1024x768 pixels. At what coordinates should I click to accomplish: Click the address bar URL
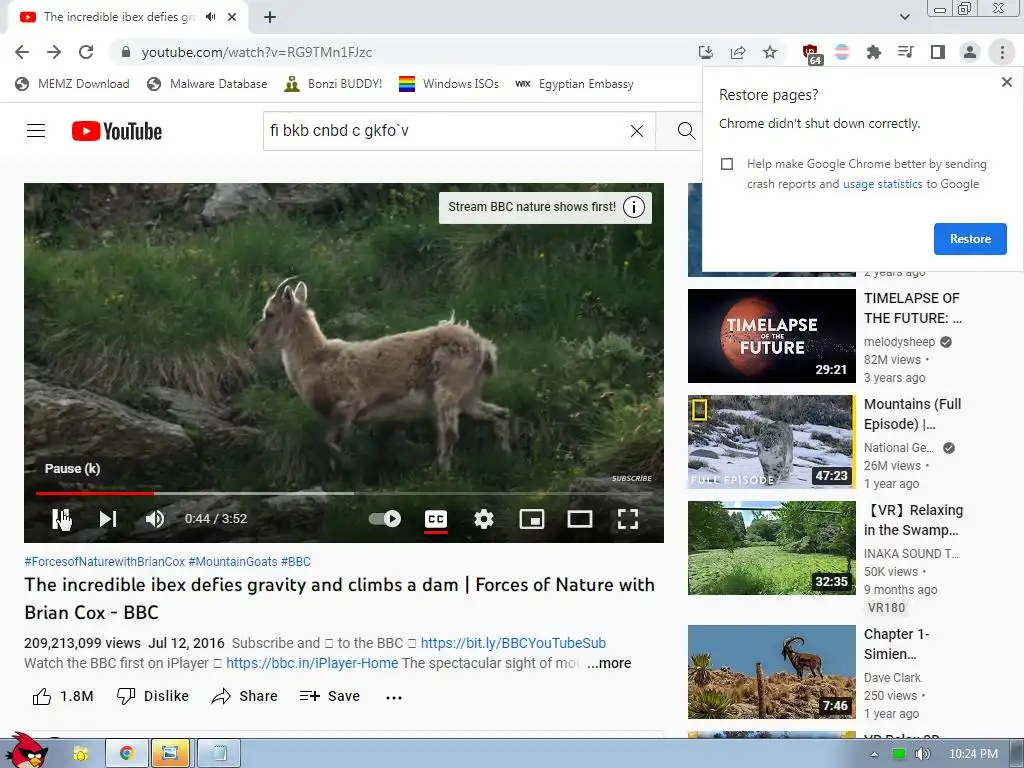click(257, 52)
